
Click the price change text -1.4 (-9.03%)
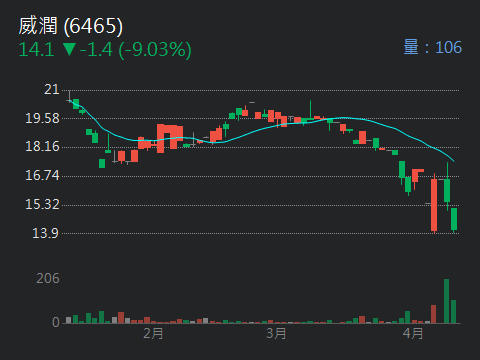click(136, 50)
